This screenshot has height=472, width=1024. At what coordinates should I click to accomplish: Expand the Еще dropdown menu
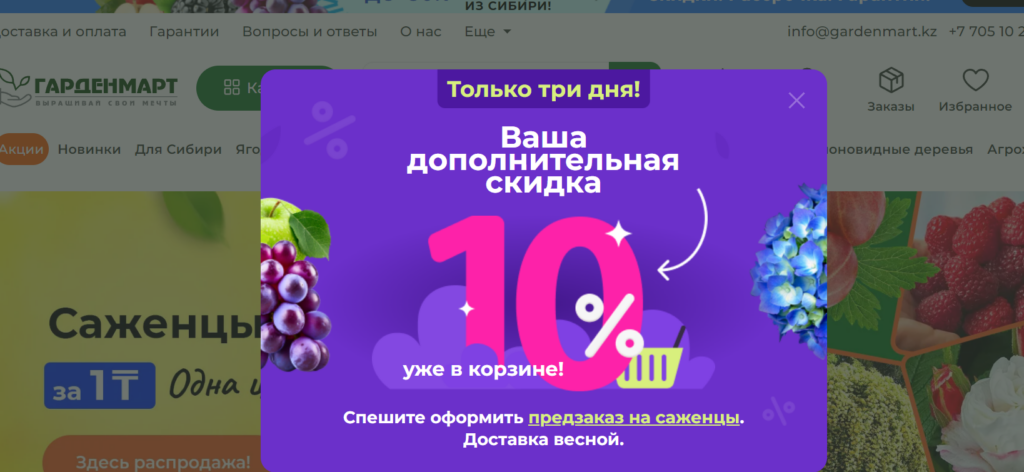[487, 31]
